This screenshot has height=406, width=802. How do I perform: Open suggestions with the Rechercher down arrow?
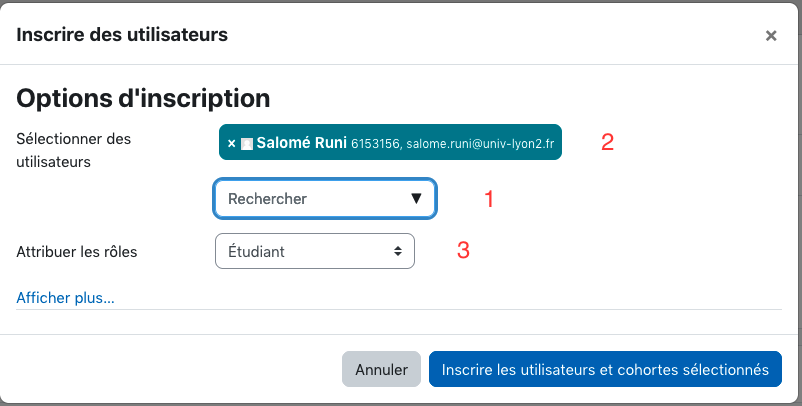(x=416, y=198)
